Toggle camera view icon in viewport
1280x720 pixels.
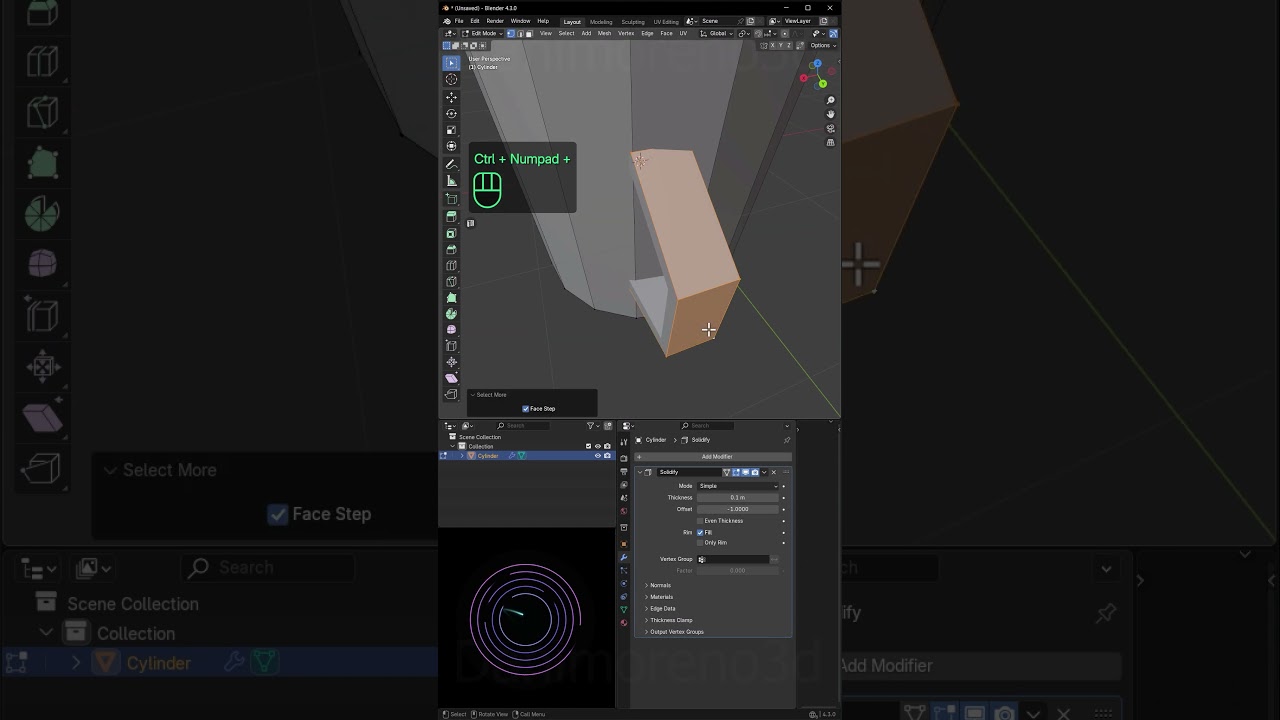point(830,128)
